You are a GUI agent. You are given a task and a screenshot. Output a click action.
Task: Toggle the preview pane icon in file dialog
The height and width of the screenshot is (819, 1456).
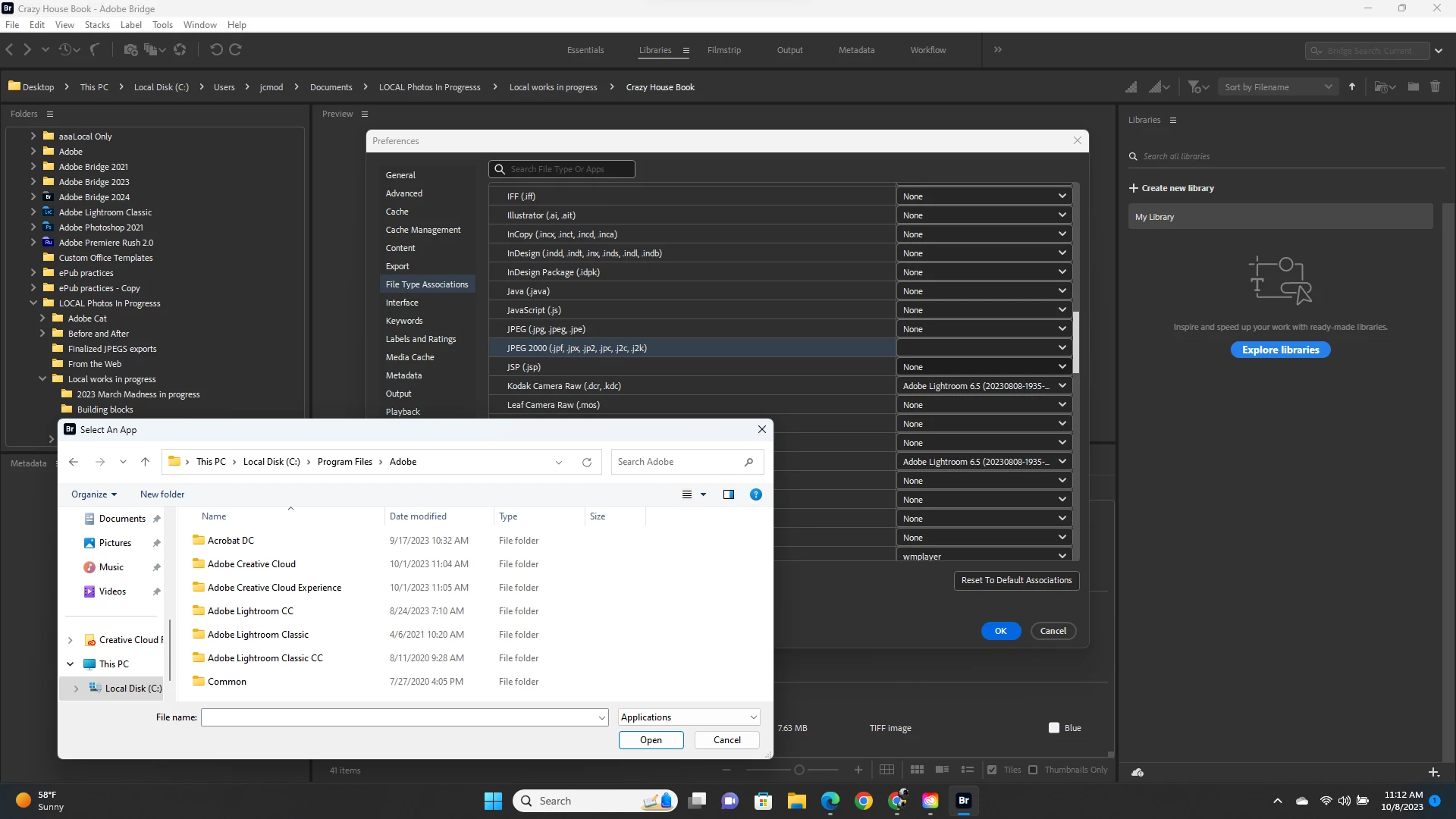(728, 494)
